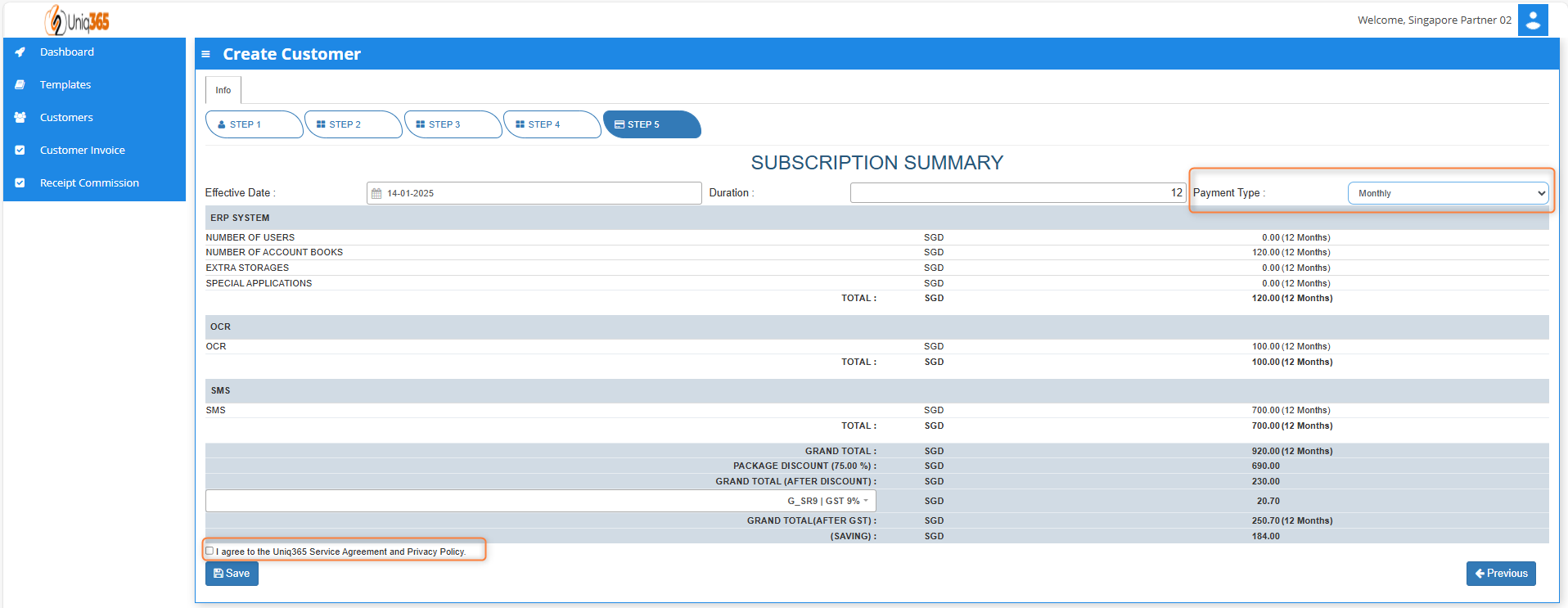Viewport: 1568px width, 608px height.
Task: Navigate to Step 2 tab
Action: [x=352, y=124]
